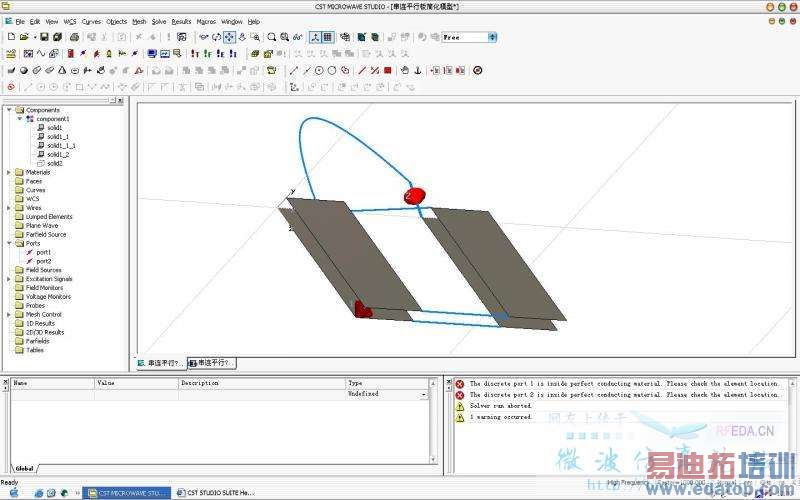
Task: Collapse the component1 tree node
Action: (x=19, y=118)
